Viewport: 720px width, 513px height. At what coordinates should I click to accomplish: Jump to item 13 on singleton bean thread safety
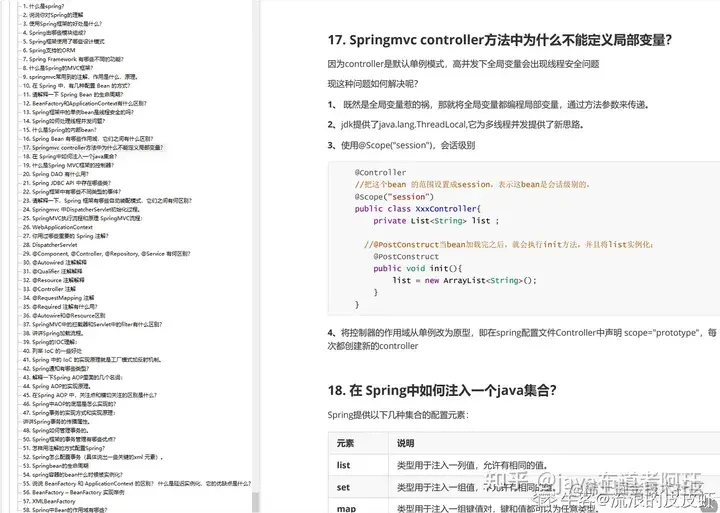79,112
